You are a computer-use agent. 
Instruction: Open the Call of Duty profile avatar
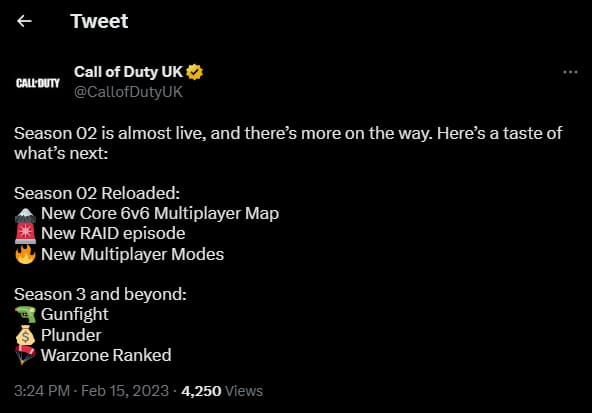(x=38, y=82)
